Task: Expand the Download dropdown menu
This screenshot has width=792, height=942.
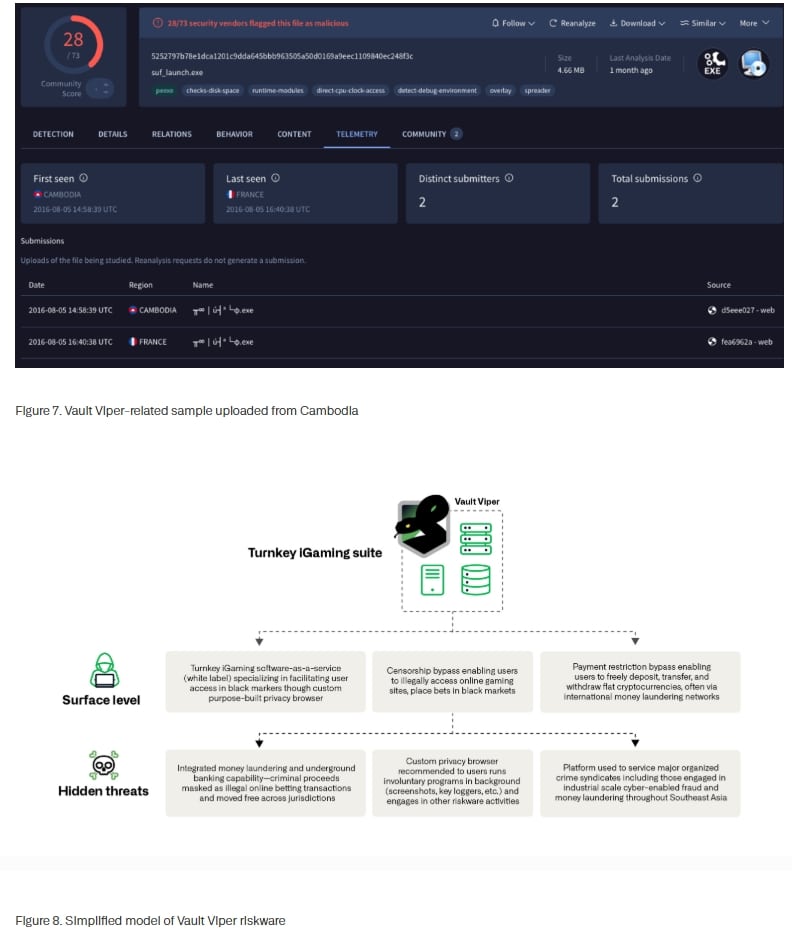Action: tap(637, 23)
